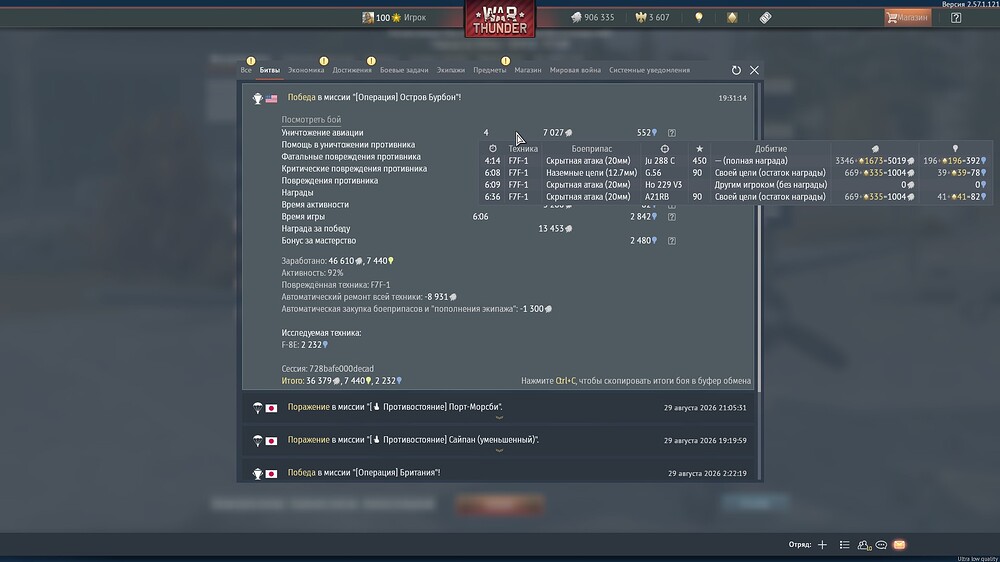Click the light bulb free experience icon
The image size is (1000, 562).
click(x=699, y=17)
